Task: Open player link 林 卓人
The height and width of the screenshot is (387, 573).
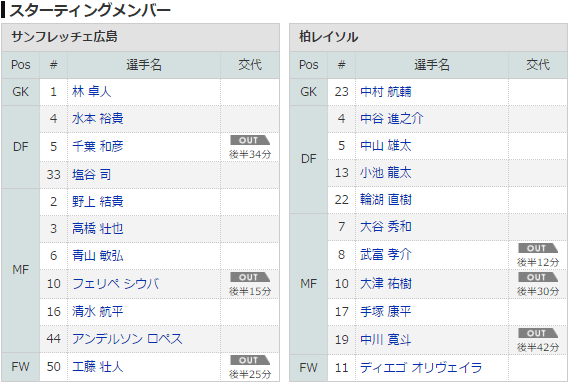Action: [91, 91]
